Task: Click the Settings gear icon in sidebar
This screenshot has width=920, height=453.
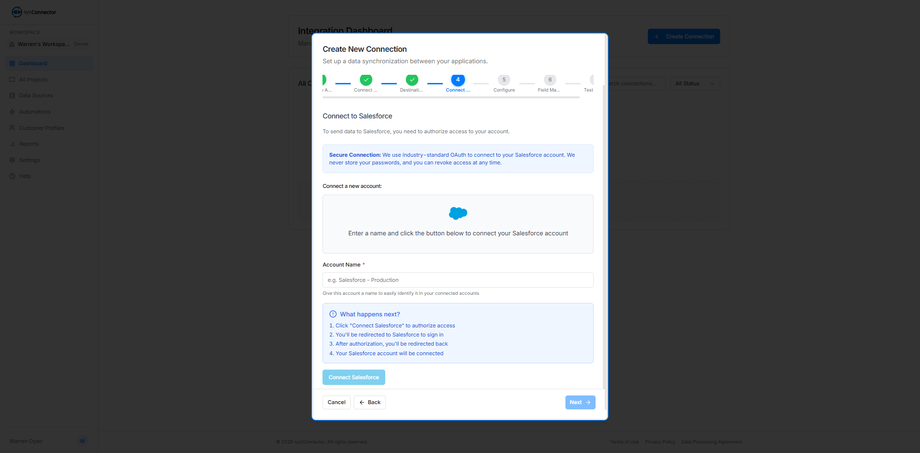Action: (x=12, y=160)
